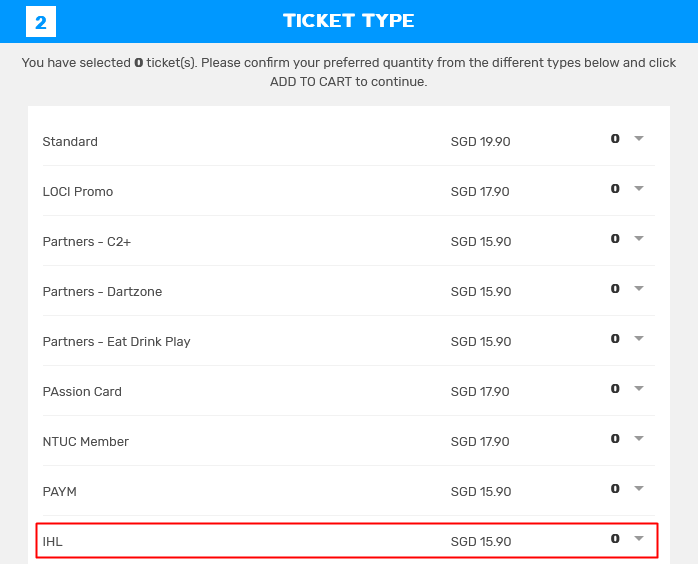Screen dimensions: 698x564
Task: Select the highlighted IHL ticket name
Action: pyautogui.click(x=53, y=542)
